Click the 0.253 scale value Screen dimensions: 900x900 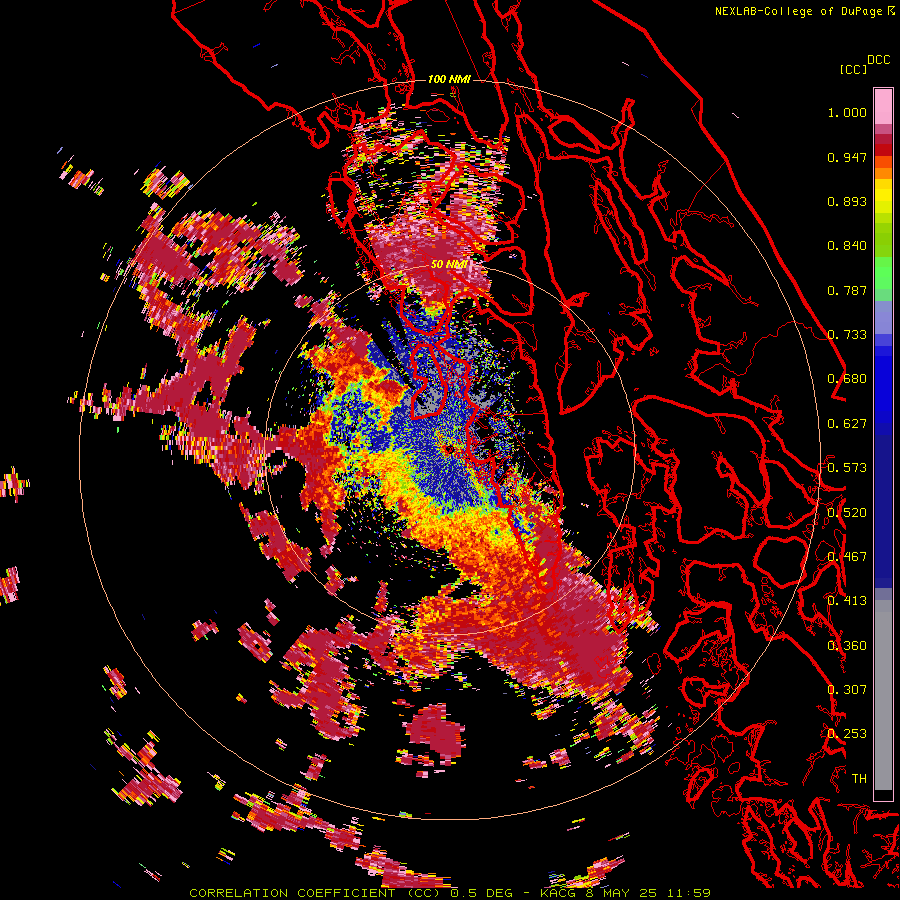click(847, 734)
